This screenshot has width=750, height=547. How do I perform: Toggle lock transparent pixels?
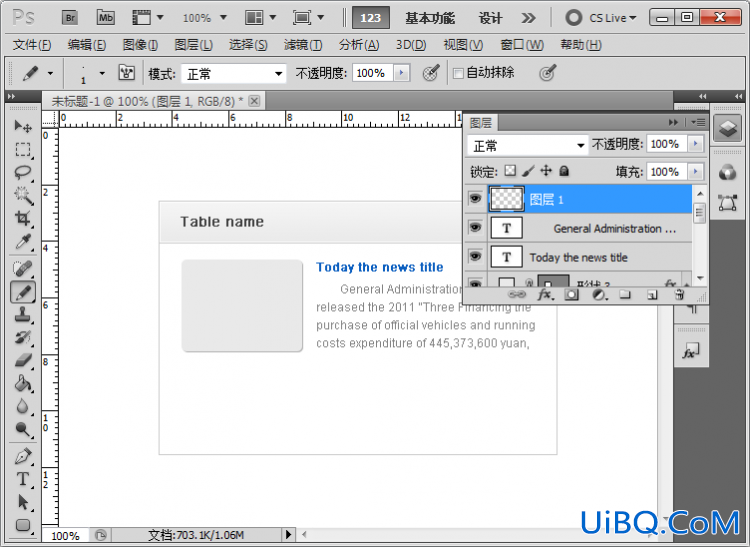pos(510,171)
